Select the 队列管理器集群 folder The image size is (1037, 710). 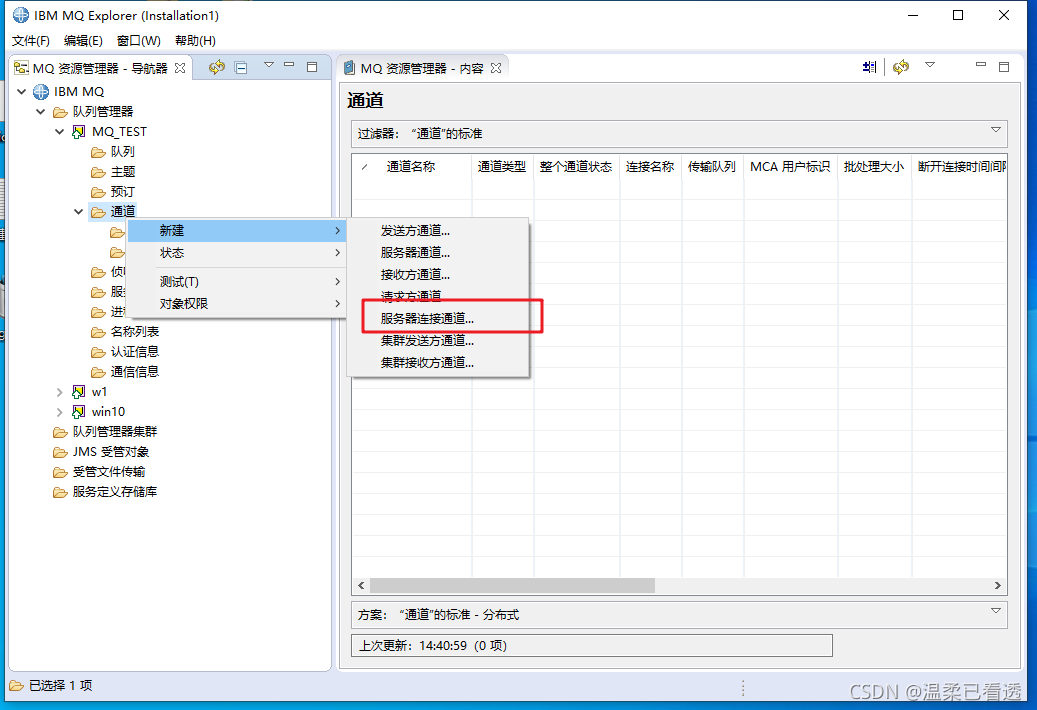(105, 432)
